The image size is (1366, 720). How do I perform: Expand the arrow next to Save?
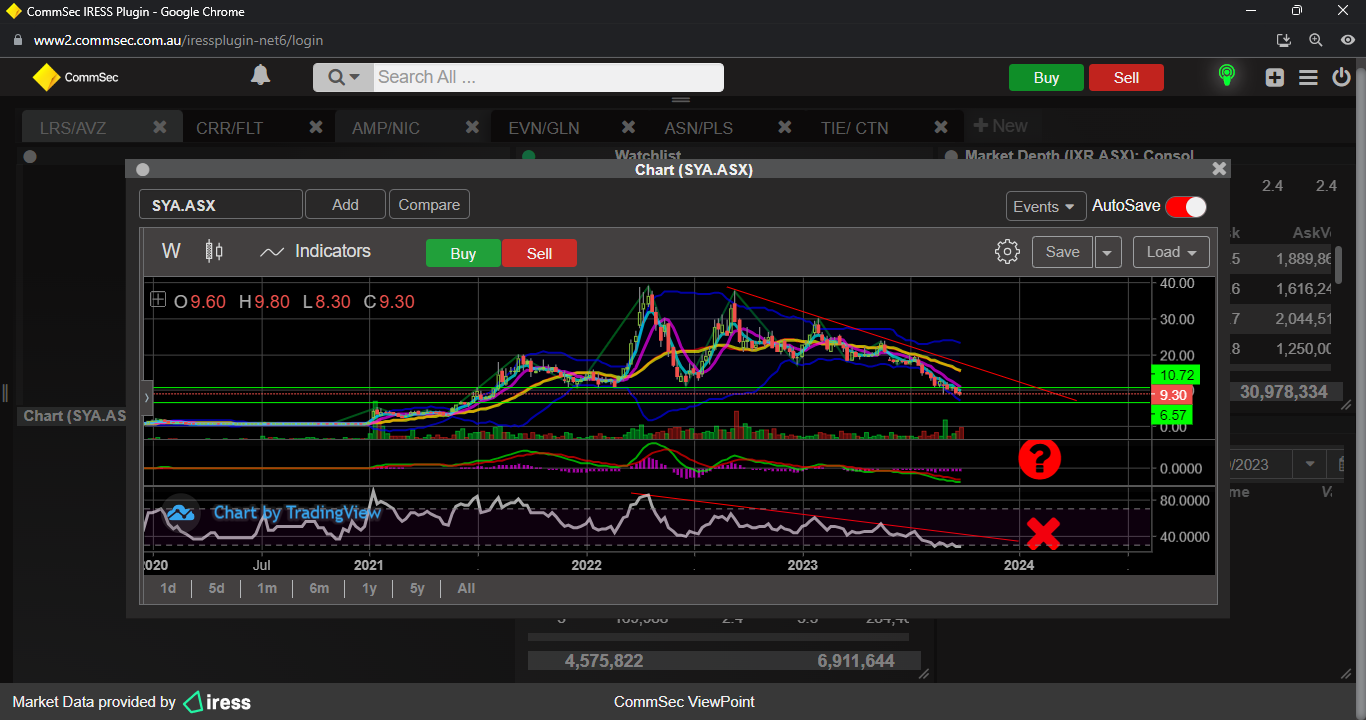1108,252
